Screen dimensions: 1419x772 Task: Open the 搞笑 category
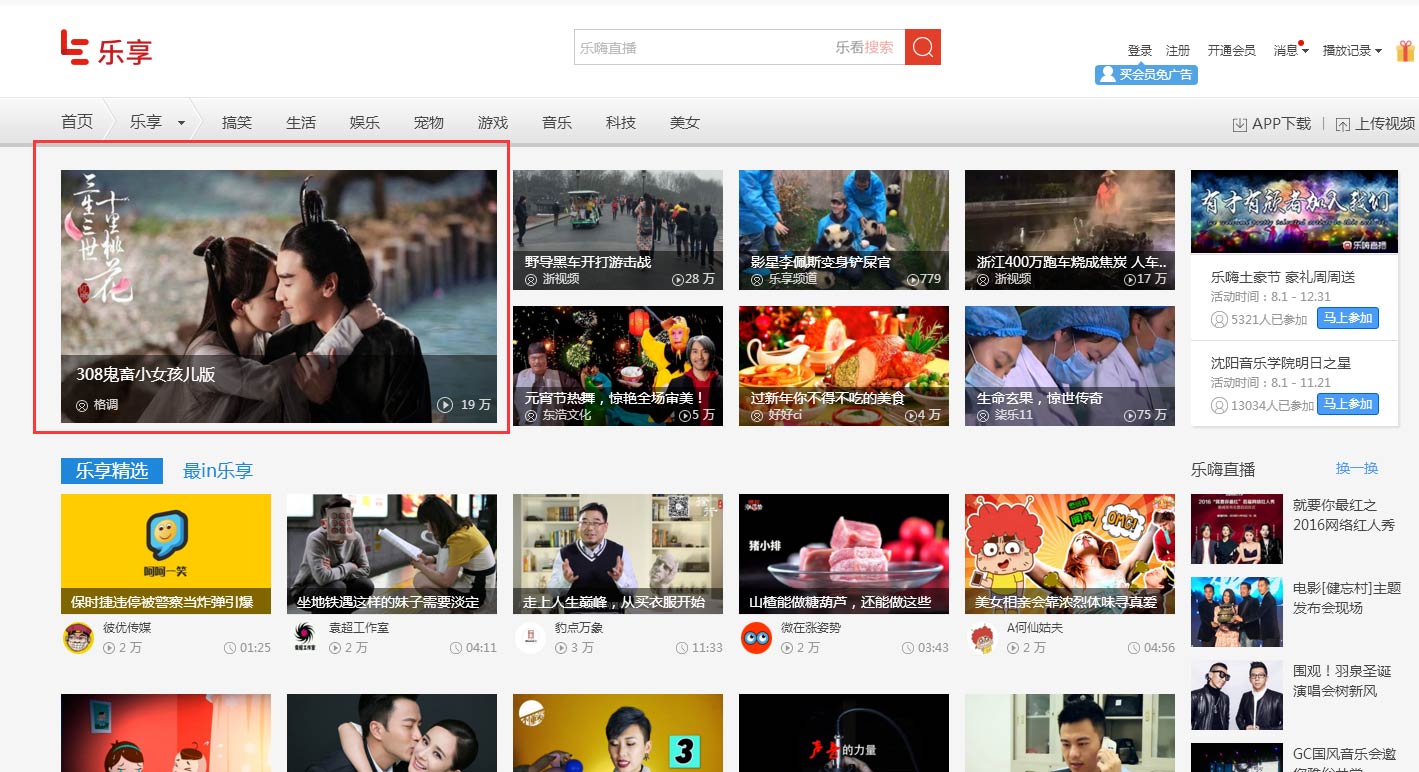237,122
